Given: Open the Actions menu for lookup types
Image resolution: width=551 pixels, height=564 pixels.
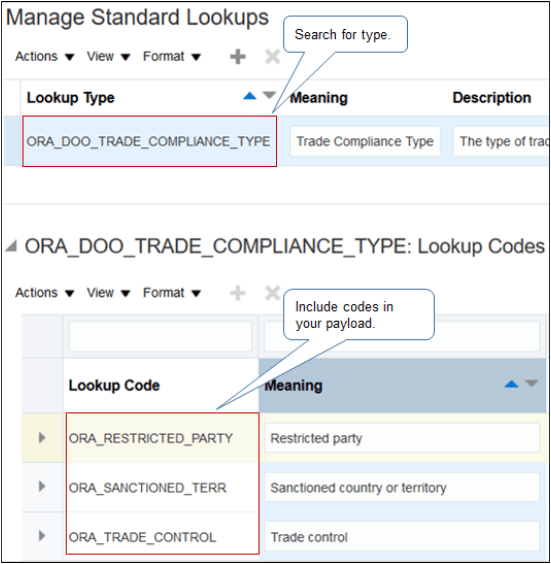Looking at the screenshot, I should 44,56.
